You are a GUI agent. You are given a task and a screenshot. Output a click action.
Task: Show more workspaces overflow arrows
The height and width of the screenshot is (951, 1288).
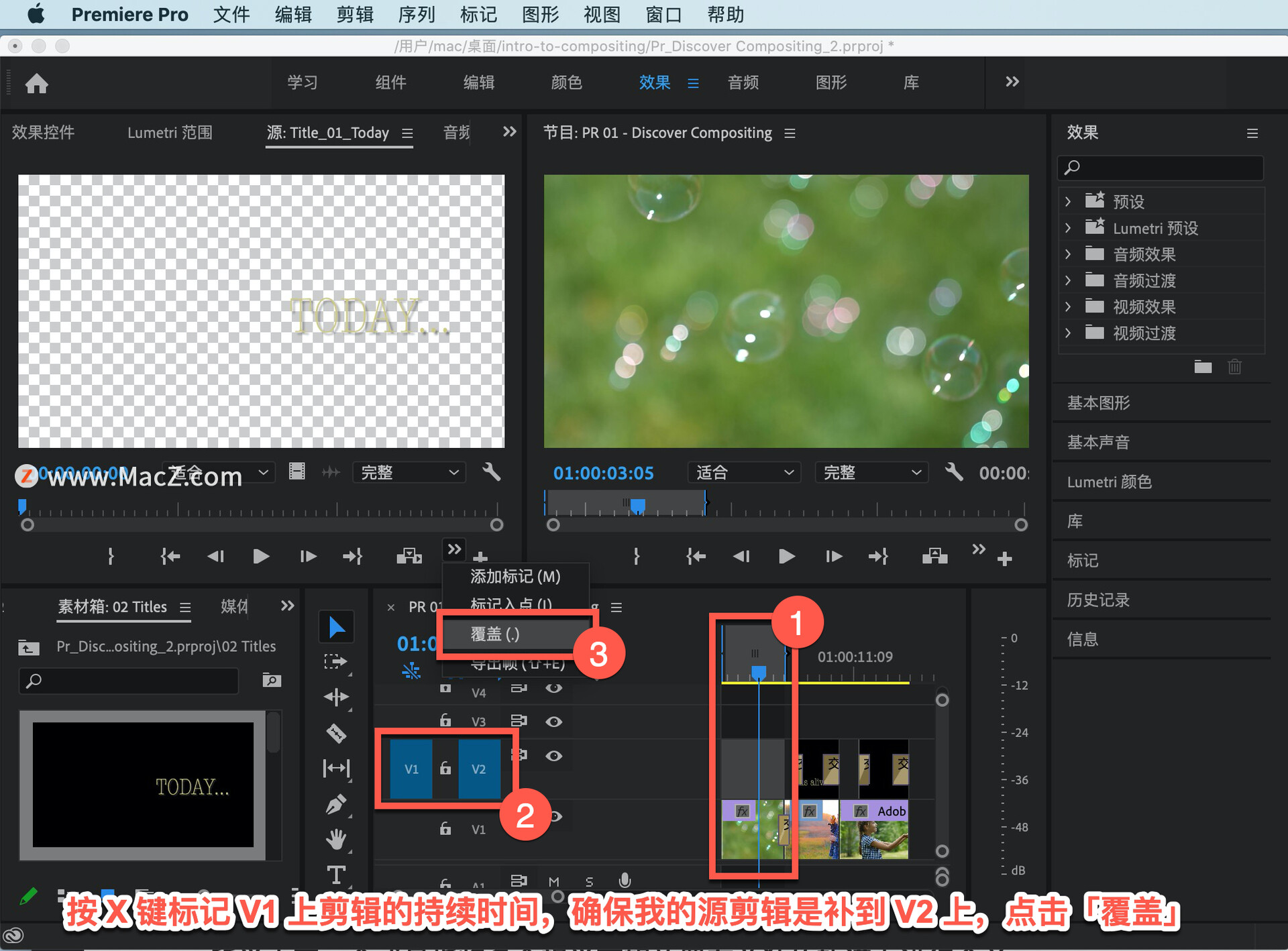1012,82
